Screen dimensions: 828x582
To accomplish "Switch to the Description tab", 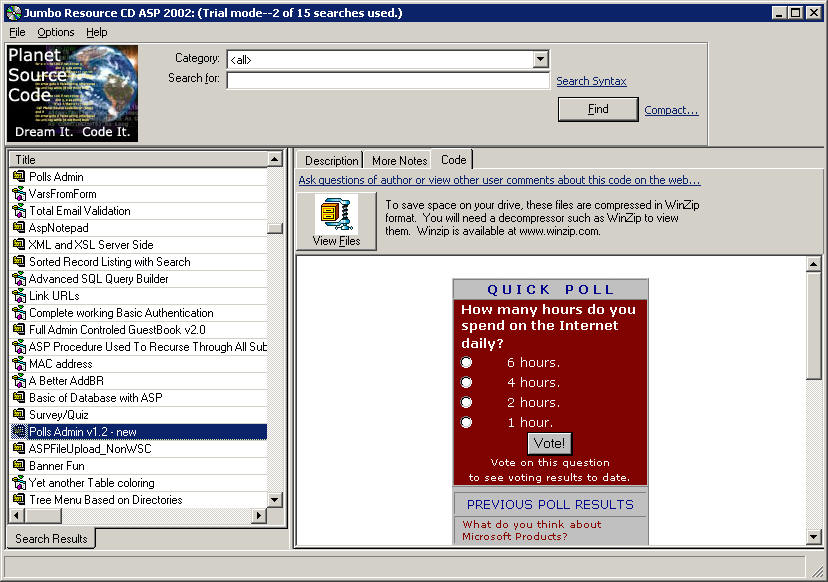I will (x=331, y=161).
